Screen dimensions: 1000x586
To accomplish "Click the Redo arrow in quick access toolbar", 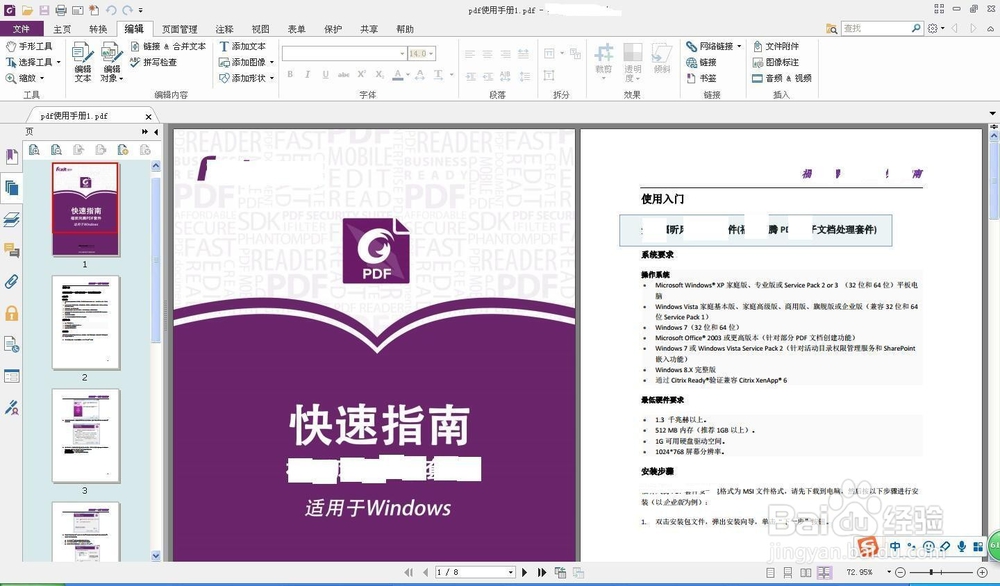I will click(x=128, y=10).
